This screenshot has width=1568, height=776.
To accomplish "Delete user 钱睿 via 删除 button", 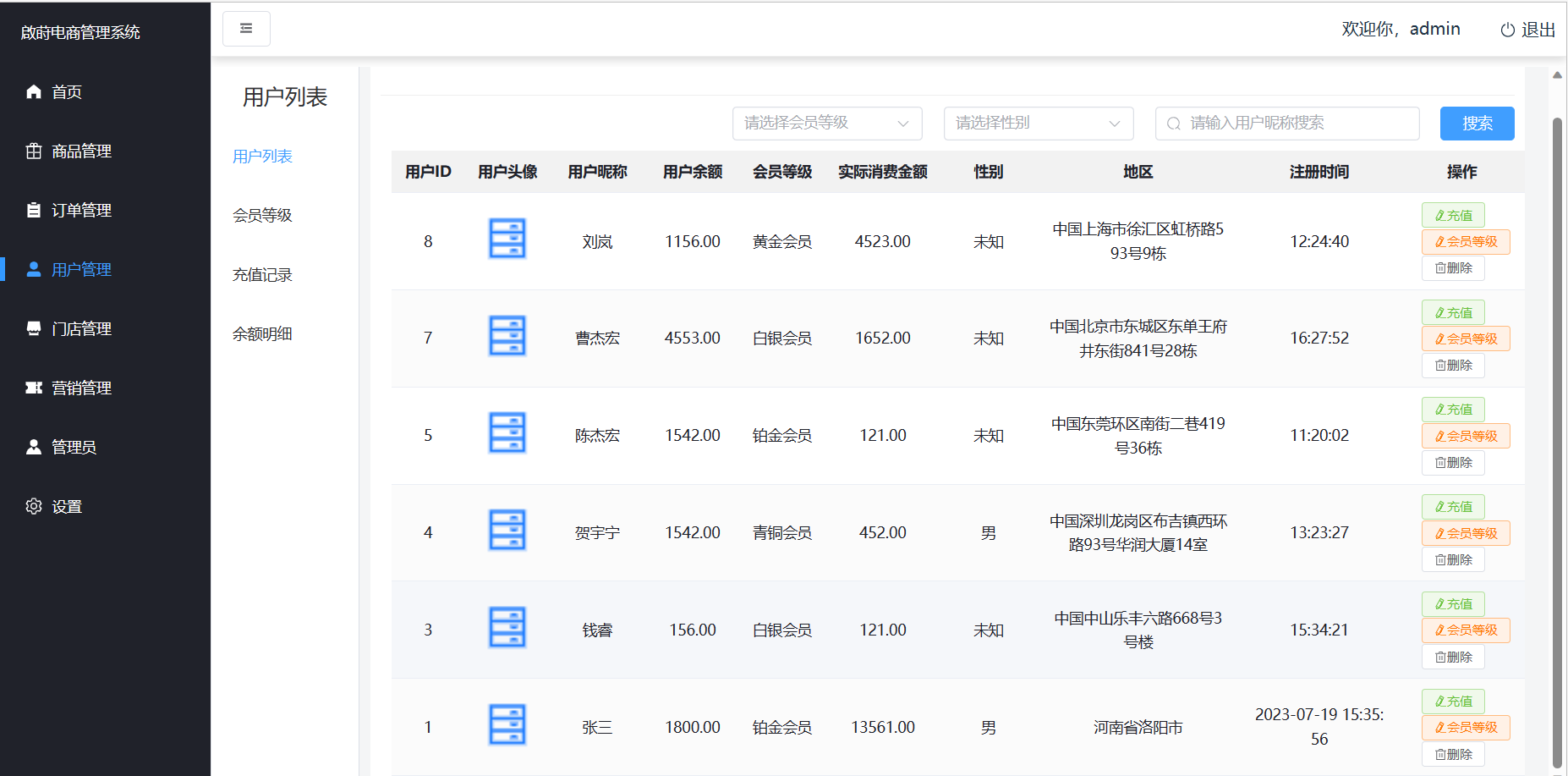I will click(1453, 658).
